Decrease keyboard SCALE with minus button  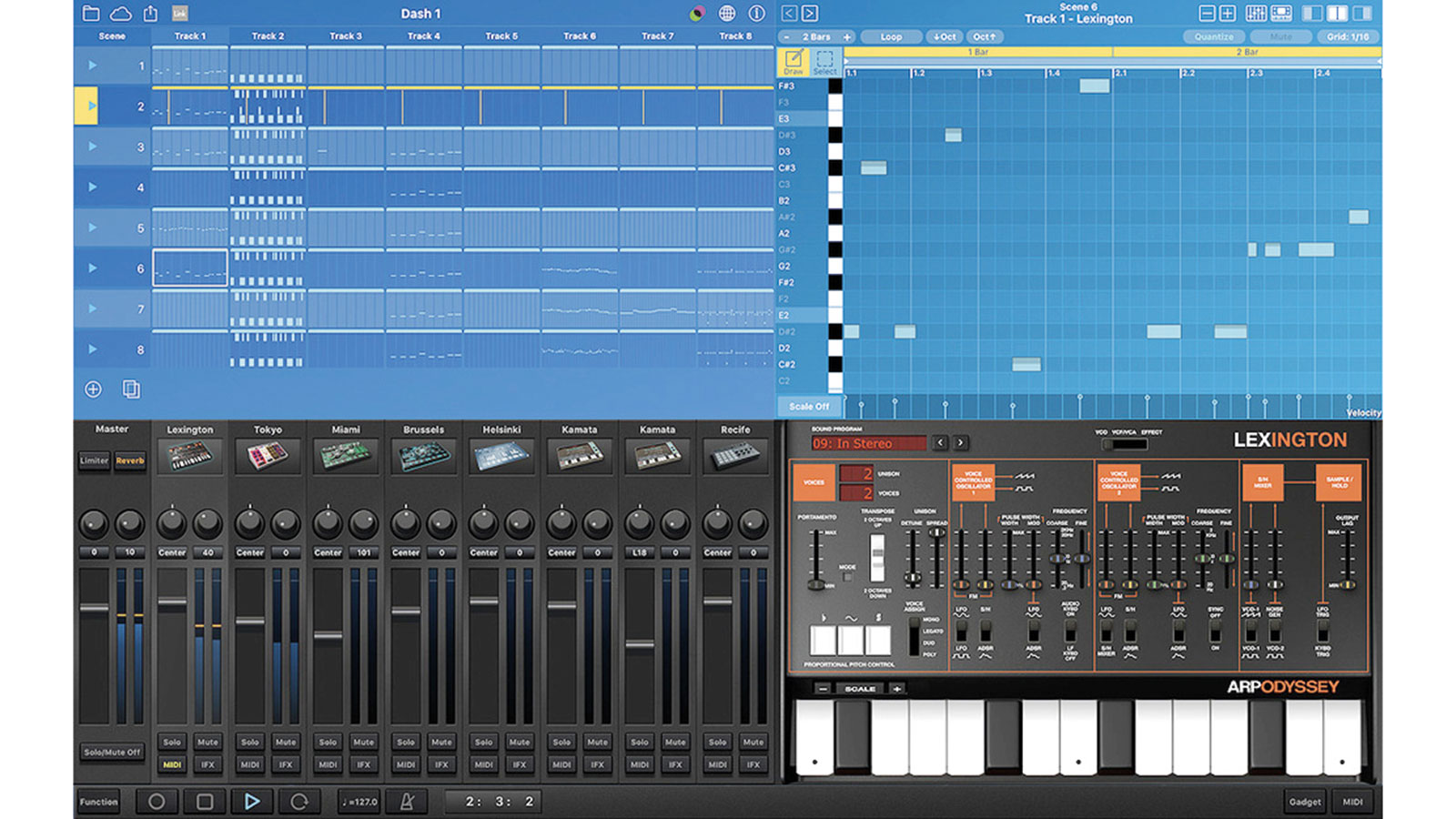coord(823,689)
